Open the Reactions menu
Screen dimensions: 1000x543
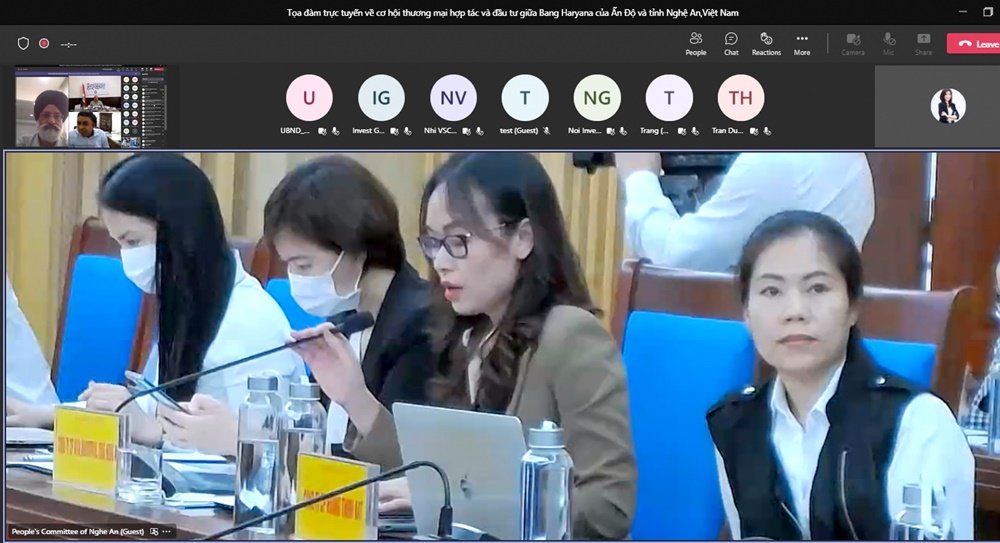766,43
